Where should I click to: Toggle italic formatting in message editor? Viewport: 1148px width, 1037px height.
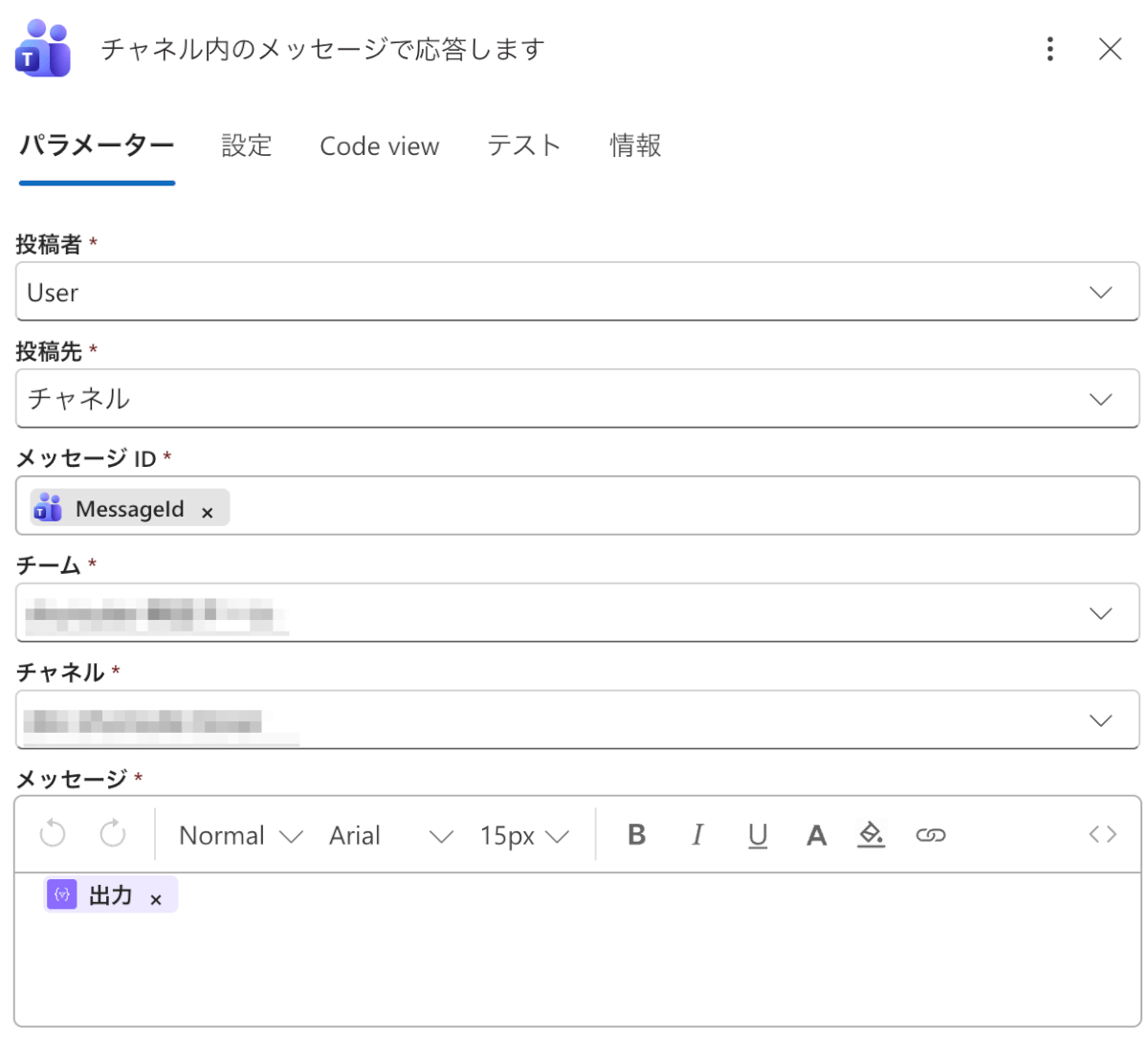[697, 835]
